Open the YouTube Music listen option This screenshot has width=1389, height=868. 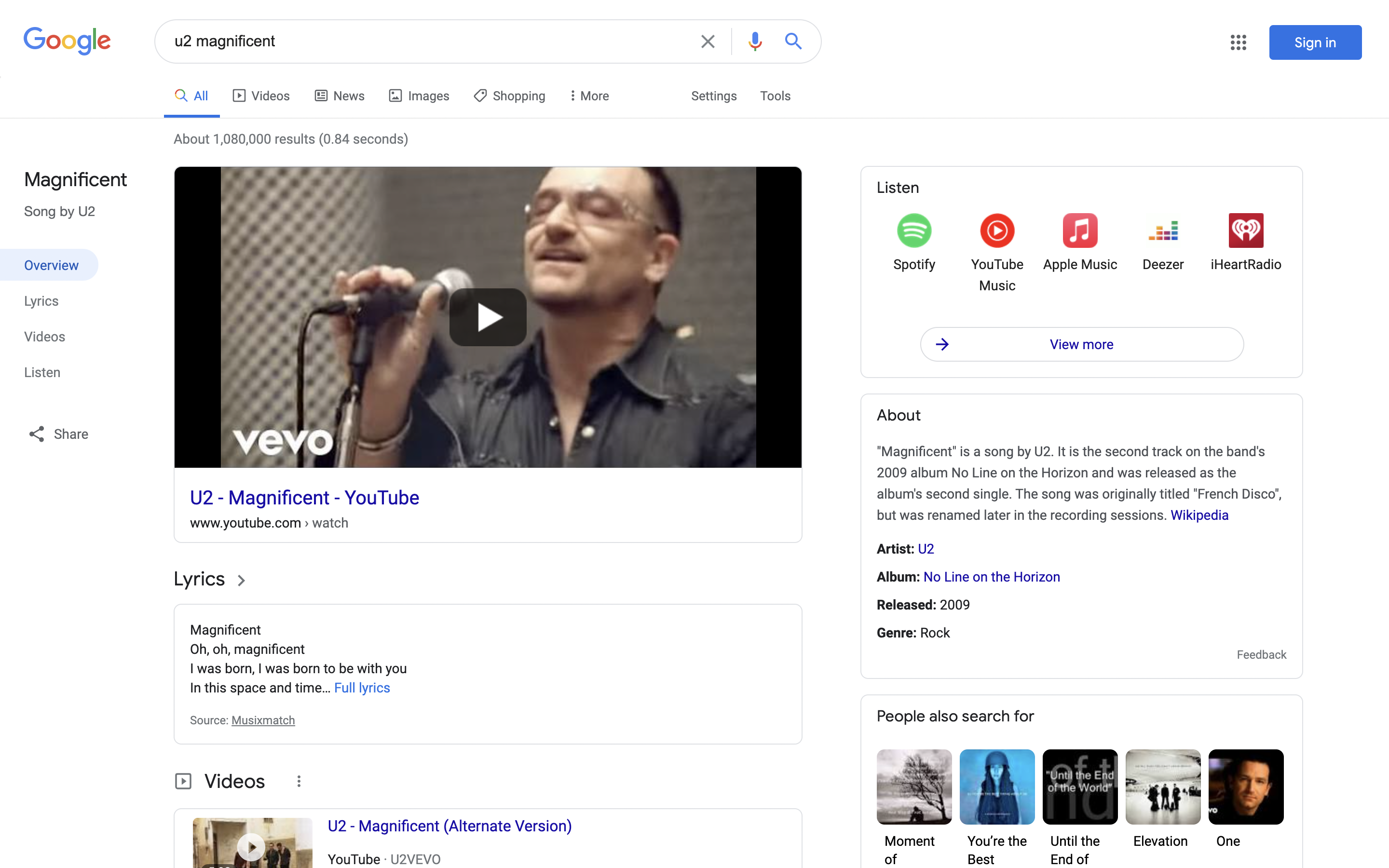click(x=997, y=231)
